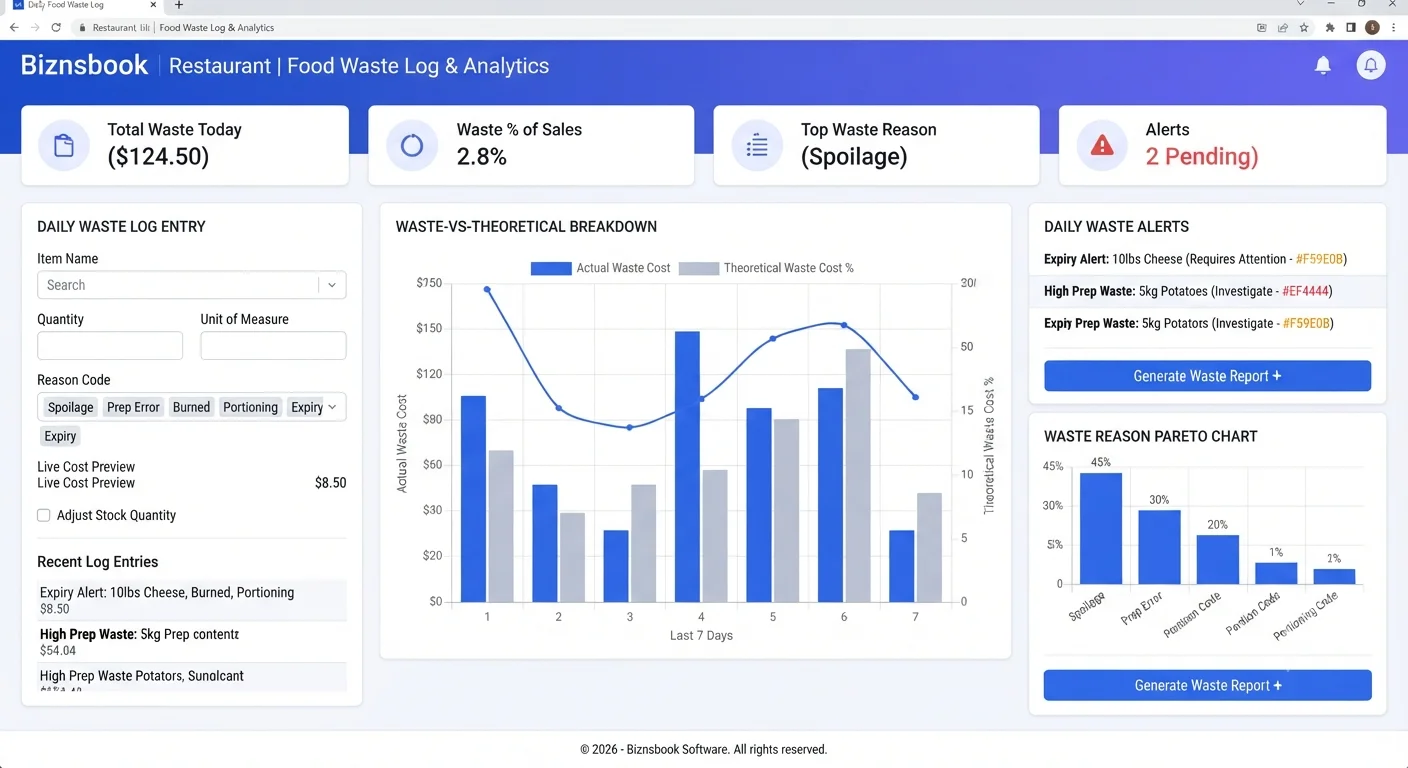Open the browser extensions puzzle icon
Screen dimensions: 1408x768
pos(1330,28)
